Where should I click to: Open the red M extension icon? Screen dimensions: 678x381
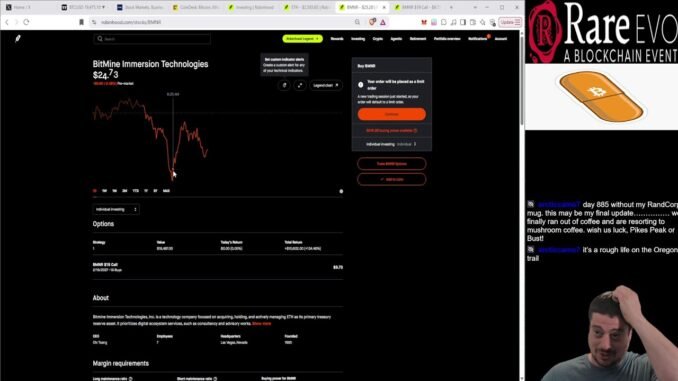coord(424,22)
